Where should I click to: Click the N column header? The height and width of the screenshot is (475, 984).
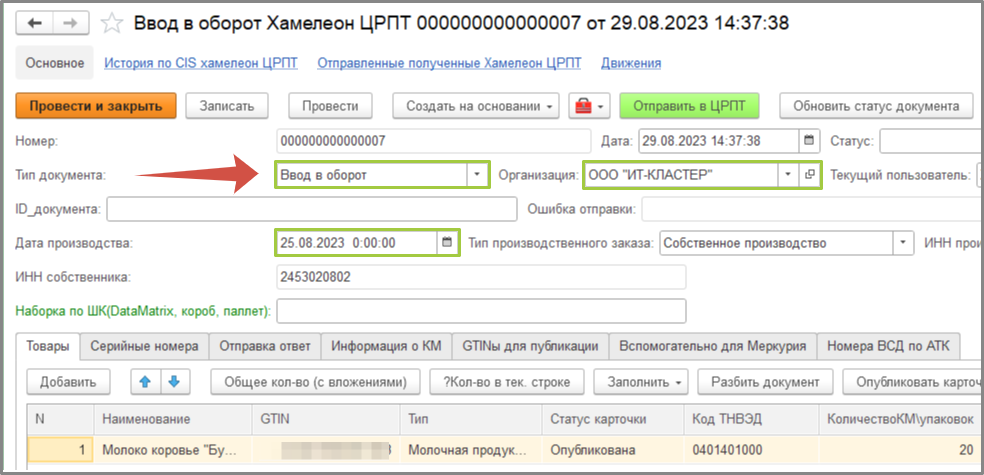click(x=61, y=419)
